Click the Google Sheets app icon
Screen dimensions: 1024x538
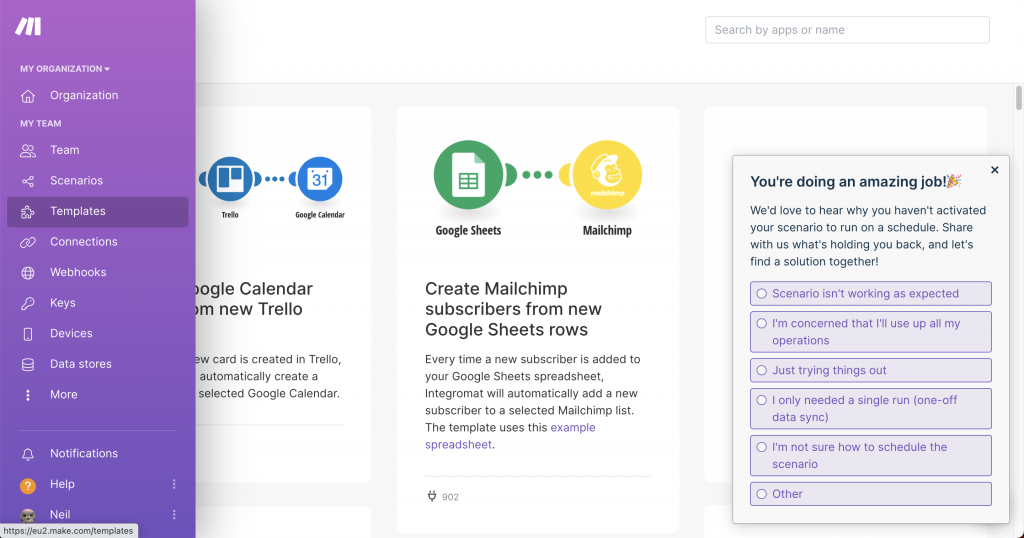pos(468,175)
